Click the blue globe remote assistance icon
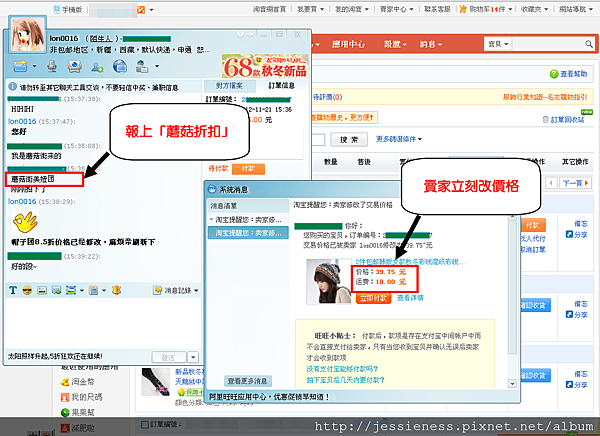 (120, 66)
